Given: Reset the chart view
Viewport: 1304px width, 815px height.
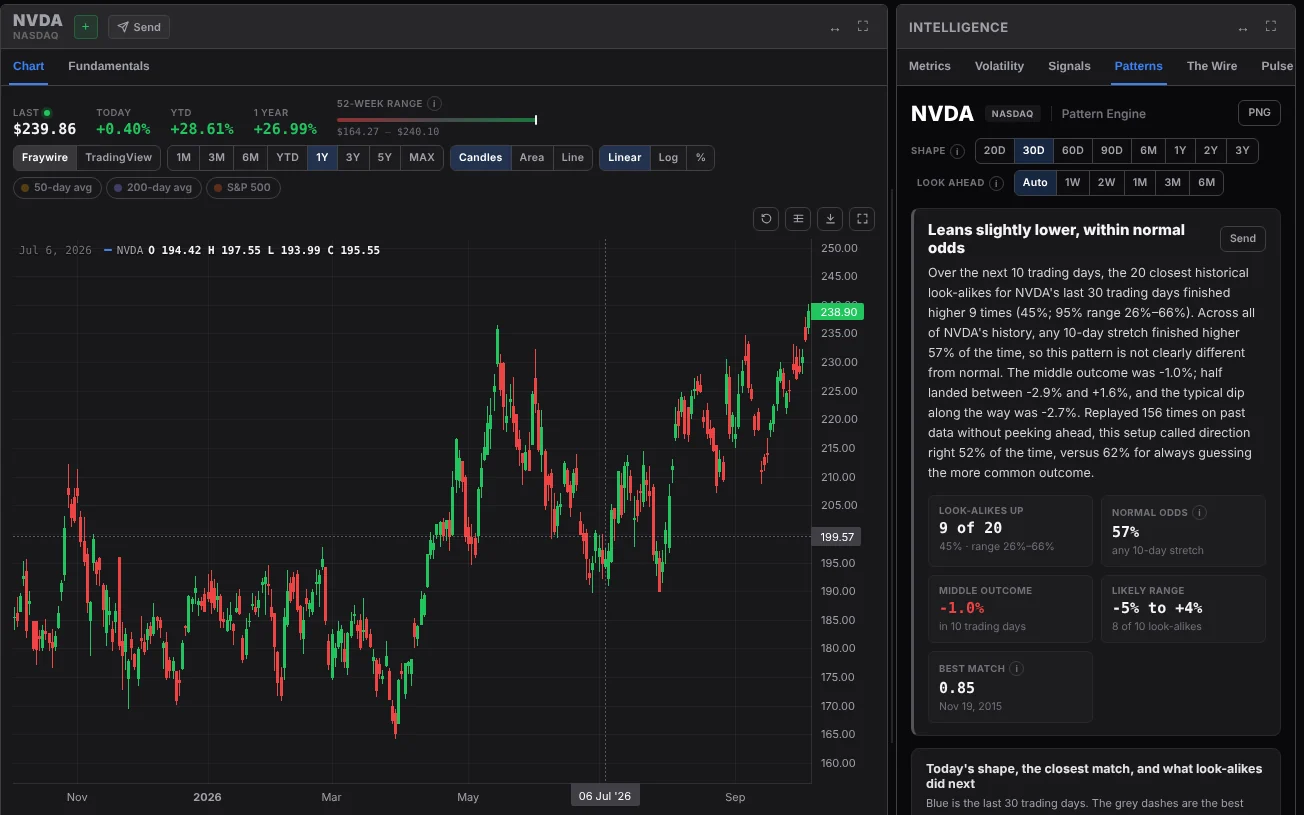Looking at the screenshot, I should (766, 219).
